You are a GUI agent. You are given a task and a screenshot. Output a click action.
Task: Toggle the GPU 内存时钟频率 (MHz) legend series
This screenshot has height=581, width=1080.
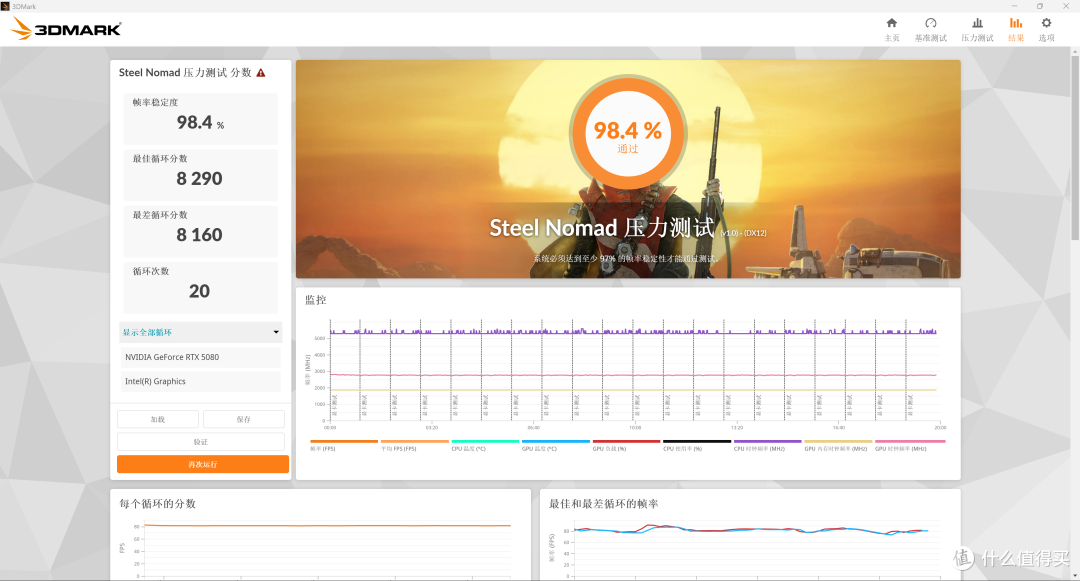(838, 445)
